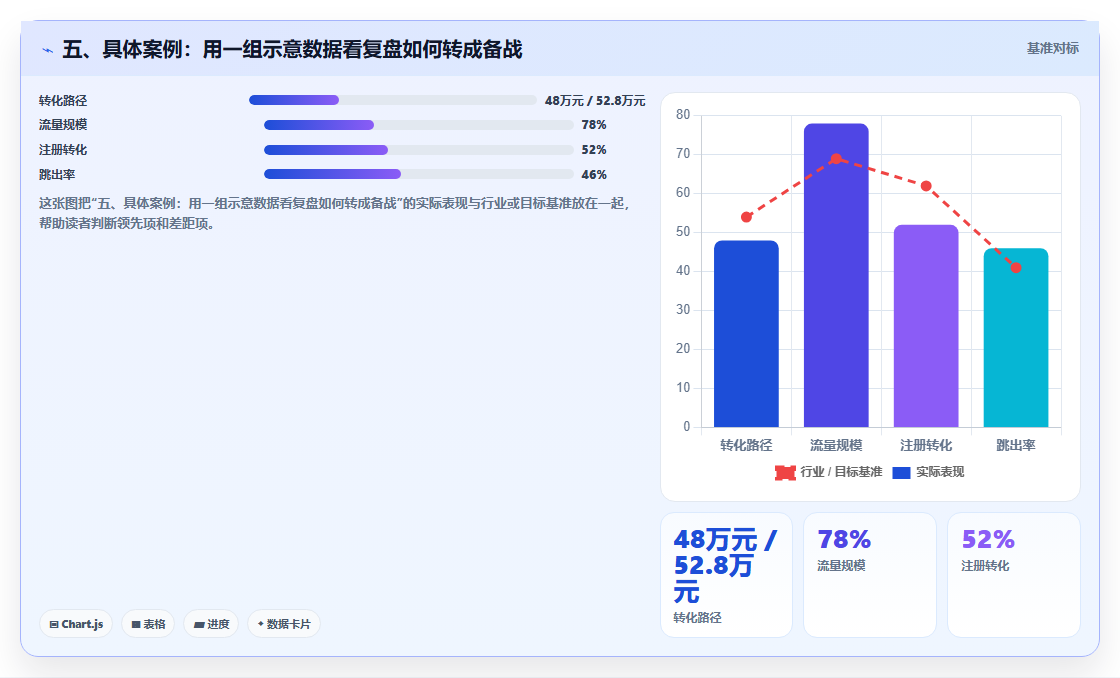Click the indigo 流量规模 bar in chart

point(836,275)
